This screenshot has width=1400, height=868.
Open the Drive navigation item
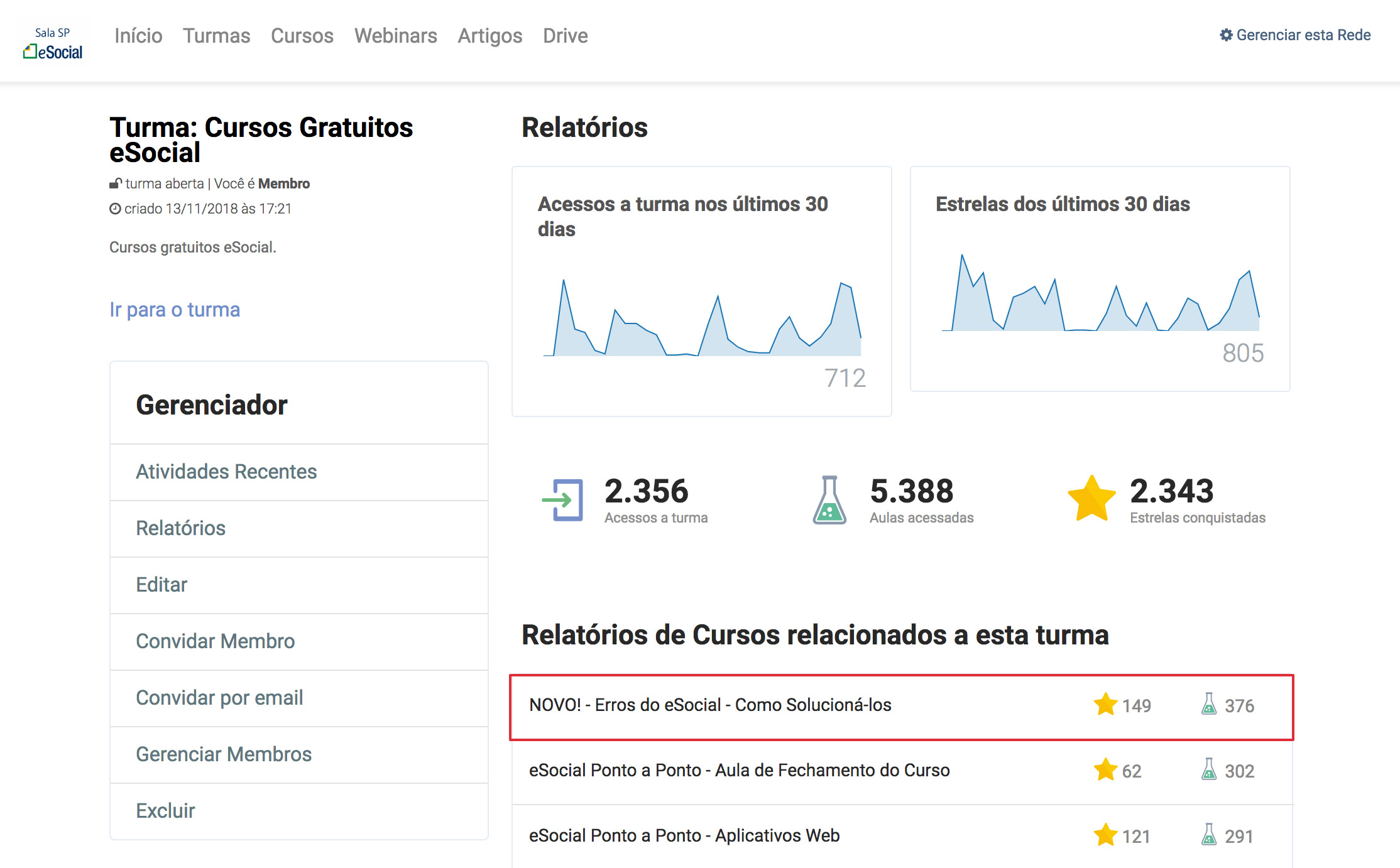[x=565, y=36]
